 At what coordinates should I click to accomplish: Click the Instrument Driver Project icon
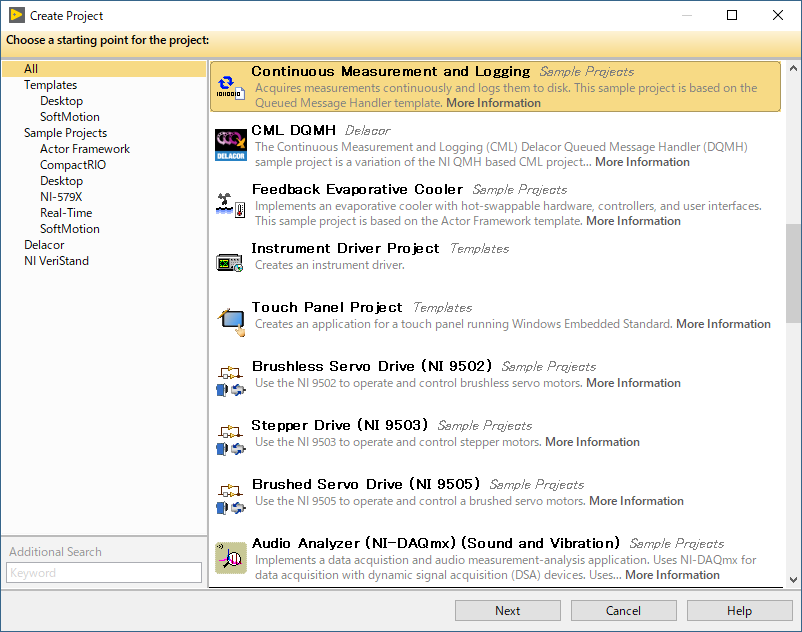pos(229,263)
